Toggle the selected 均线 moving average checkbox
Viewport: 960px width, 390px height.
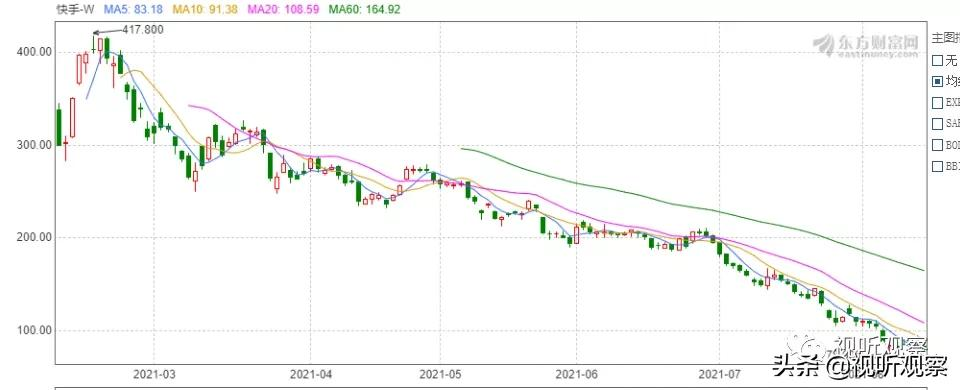pyautogui.click(x=937, y=81)
